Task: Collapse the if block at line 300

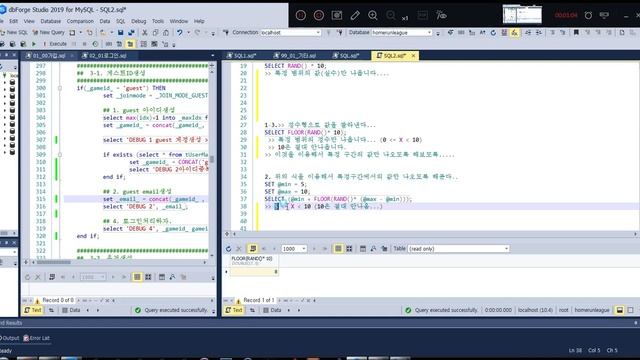Action: [x=60, y=88]
